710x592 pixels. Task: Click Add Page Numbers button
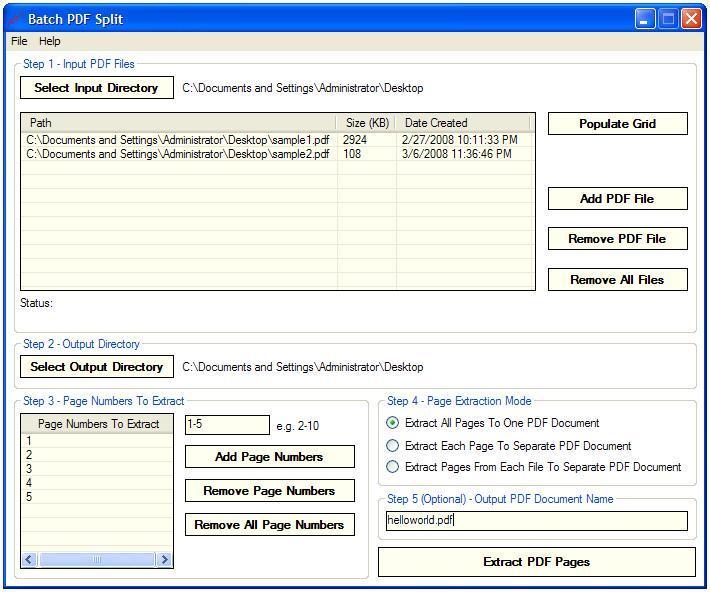click(269, 457)
